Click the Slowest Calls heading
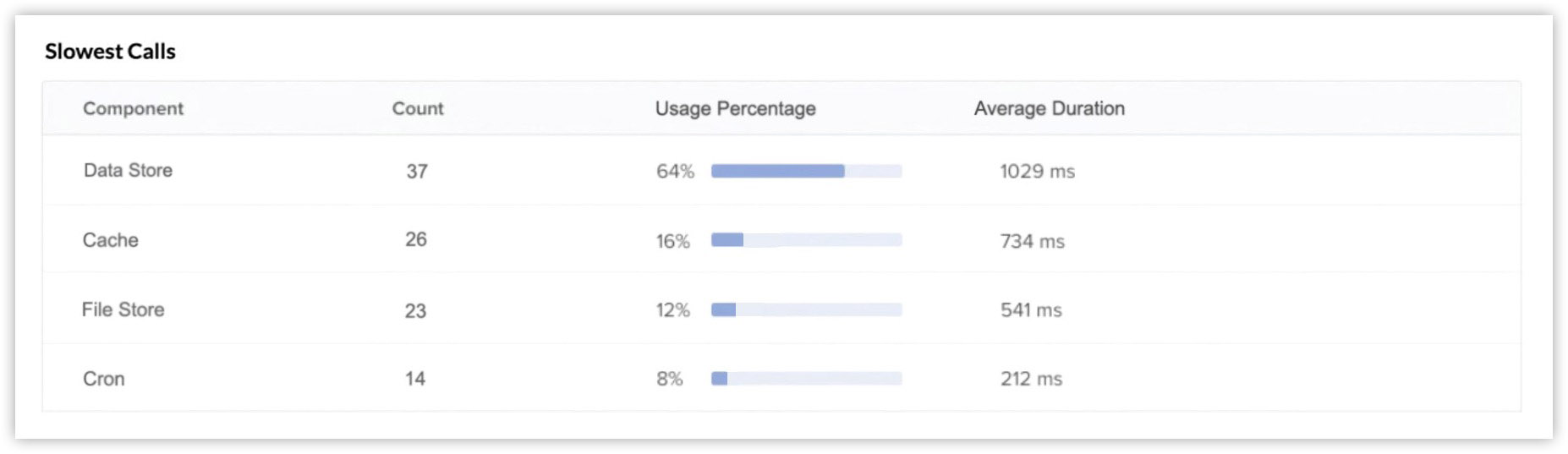Image resolution: width=1568 pixels, height=454 pixels. 110,52
